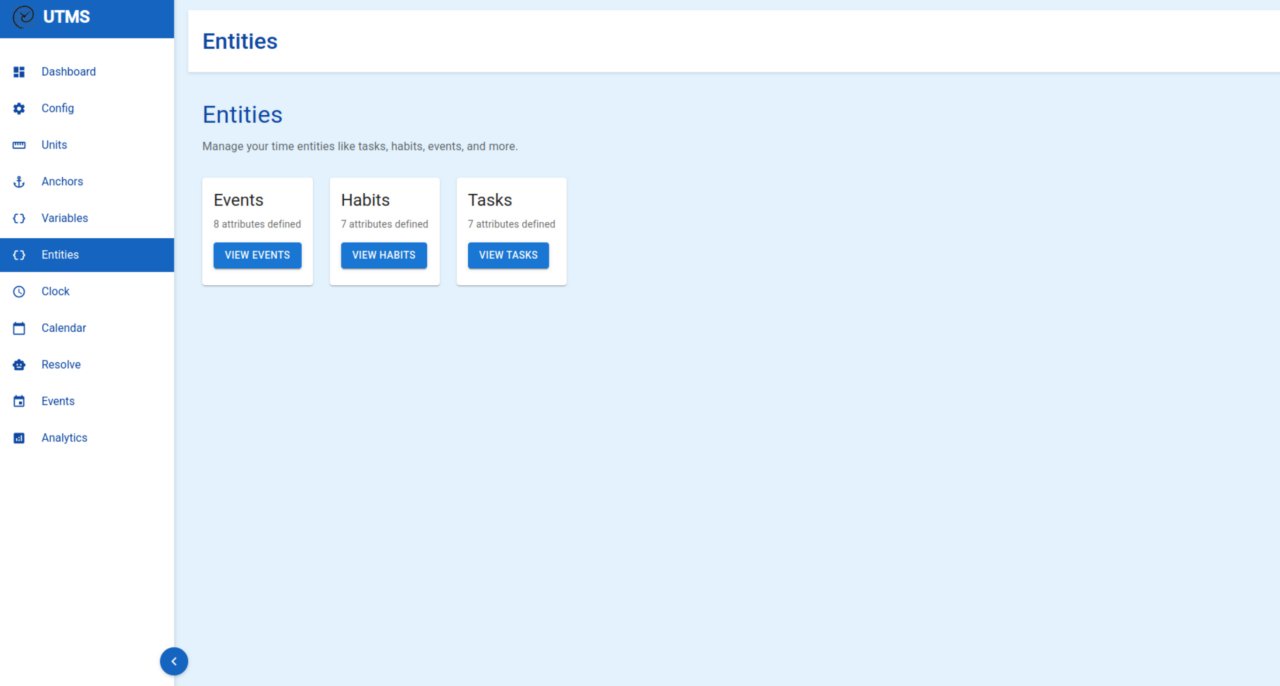Screen dimensions: 1280x686
Task: Open the Dashboard menu label
Action: coord(68,72)
